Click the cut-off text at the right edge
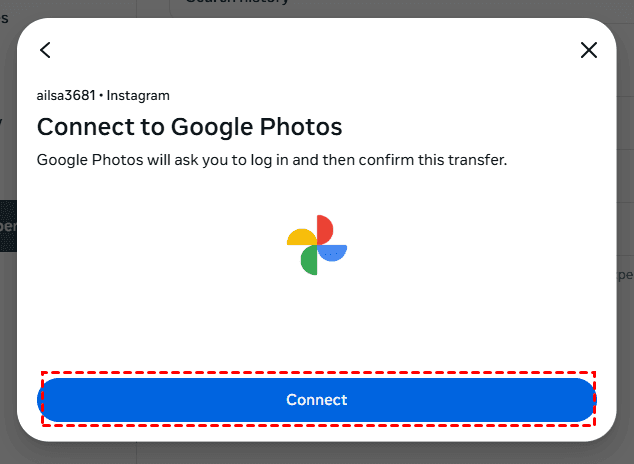This screenshot has height=464, width=634. (626, 274)
